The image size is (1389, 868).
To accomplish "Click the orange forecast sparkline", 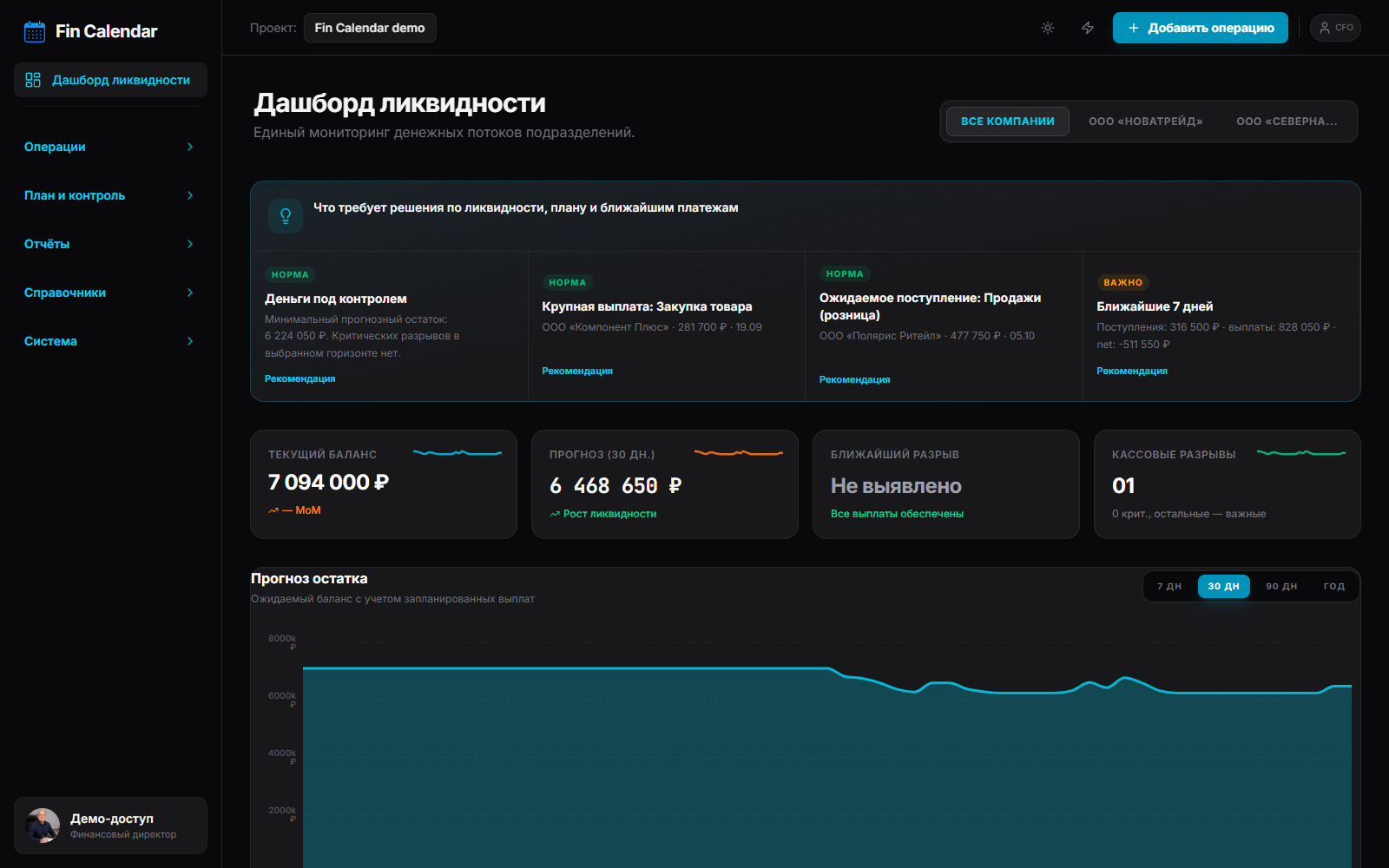I will (739, 453).
